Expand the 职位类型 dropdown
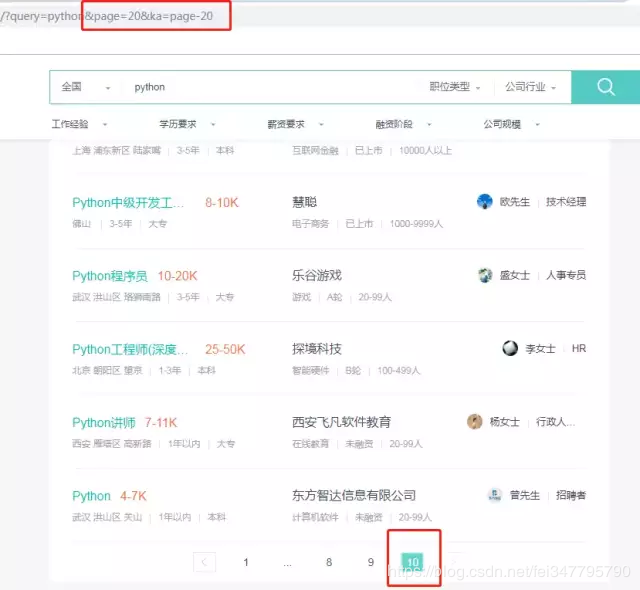This screenshot has height=590, width=640. tap(455, 87)
